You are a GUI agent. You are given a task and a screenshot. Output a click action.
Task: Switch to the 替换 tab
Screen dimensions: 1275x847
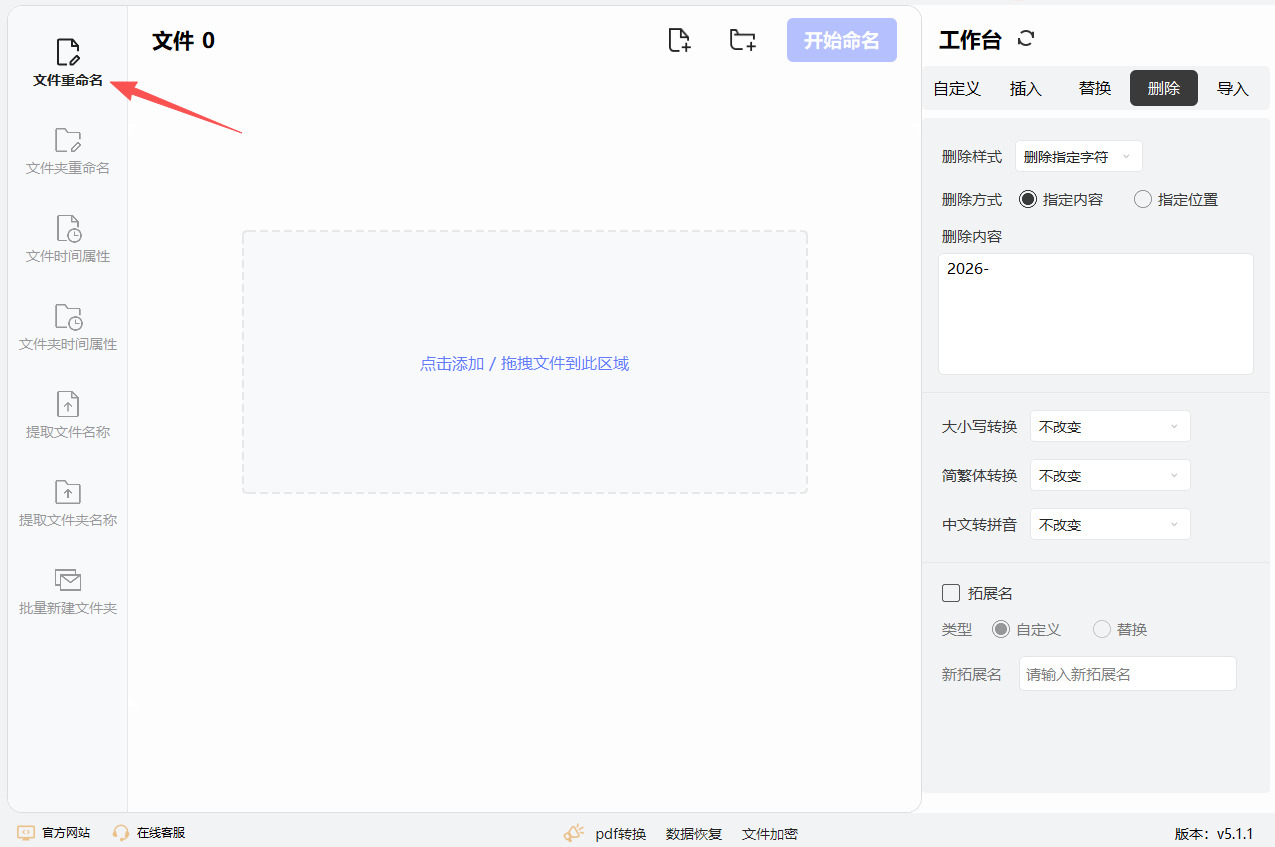click(x=1095, y=88)
